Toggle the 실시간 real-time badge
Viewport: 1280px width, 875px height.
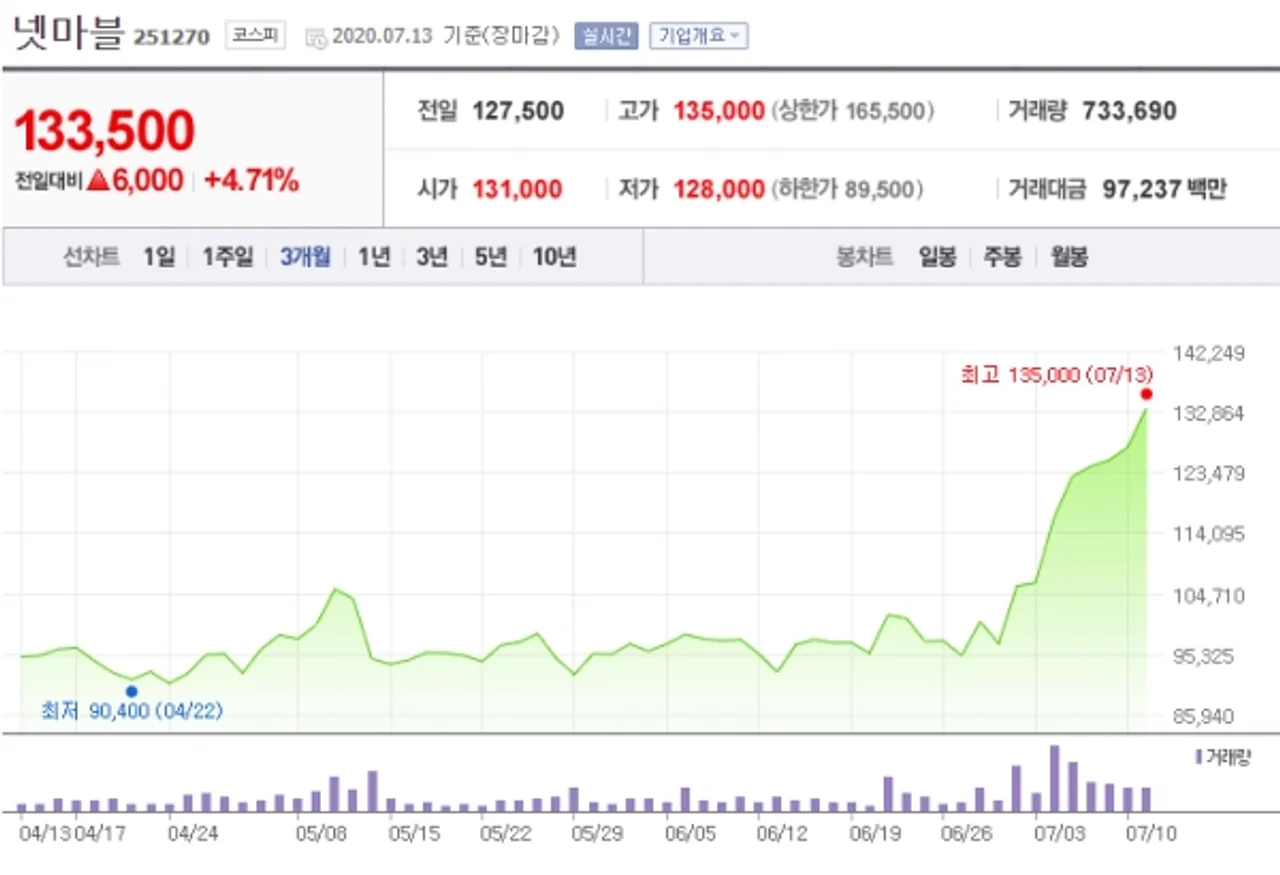(x=605, y=36)
